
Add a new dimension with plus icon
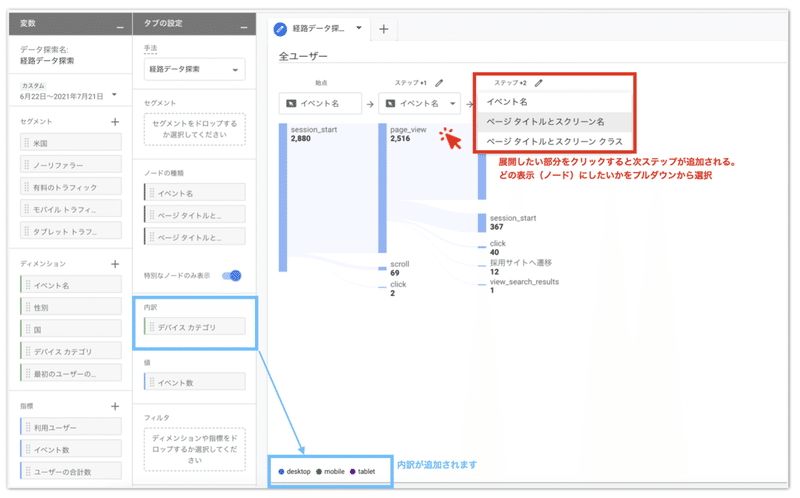pyautogui.click(x=115, y=264)
